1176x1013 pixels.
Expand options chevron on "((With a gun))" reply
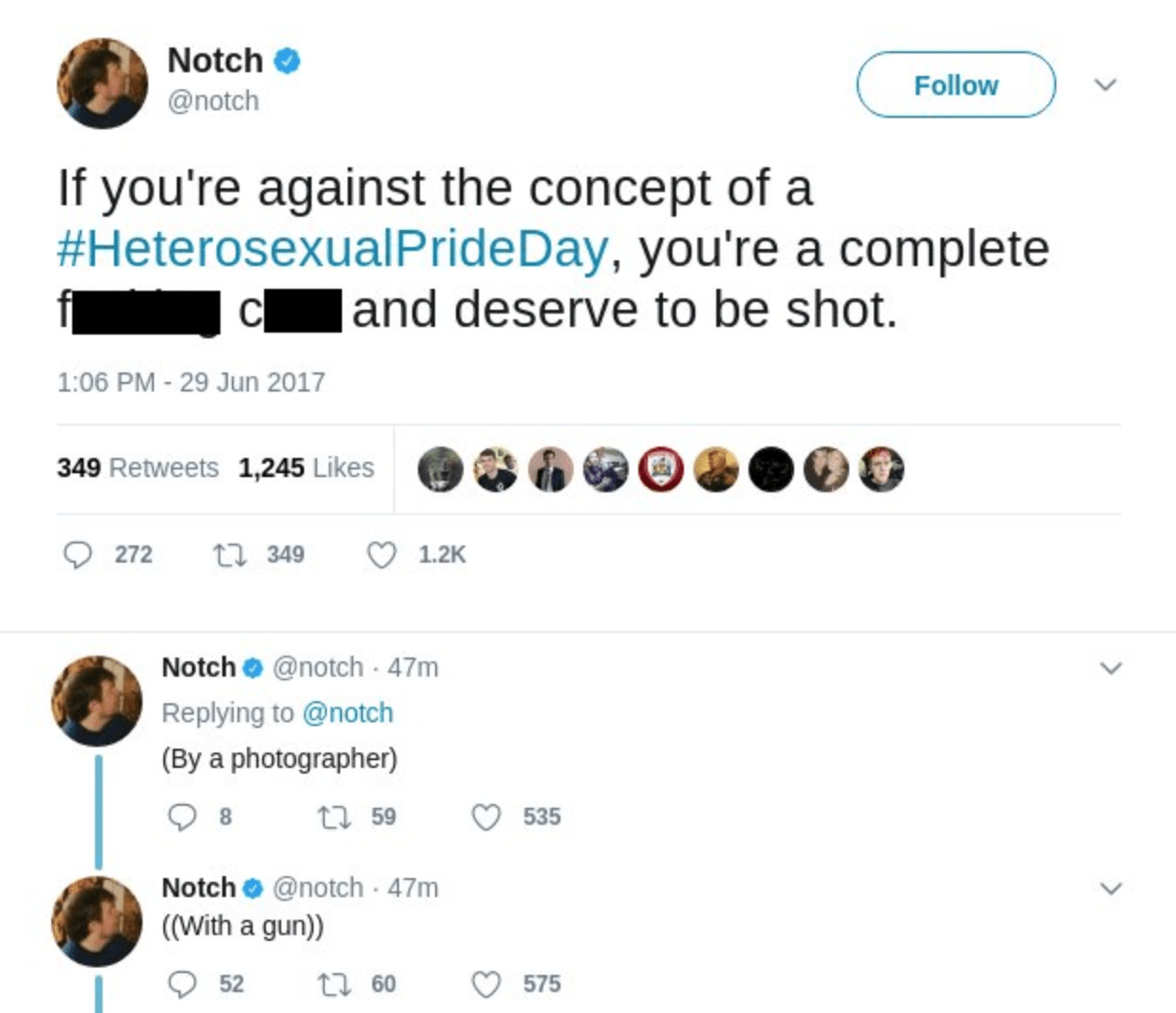1110,889
